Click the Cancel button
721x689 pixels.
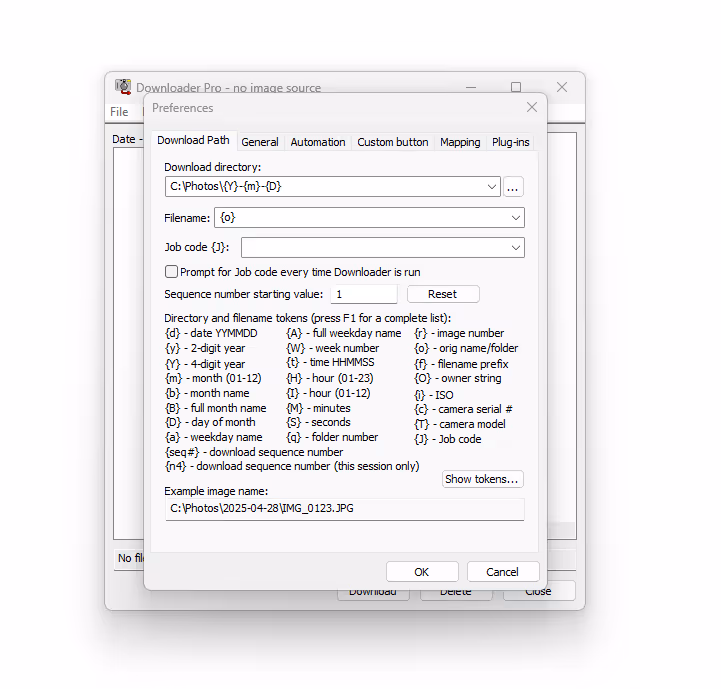click(x=503, y=572)
